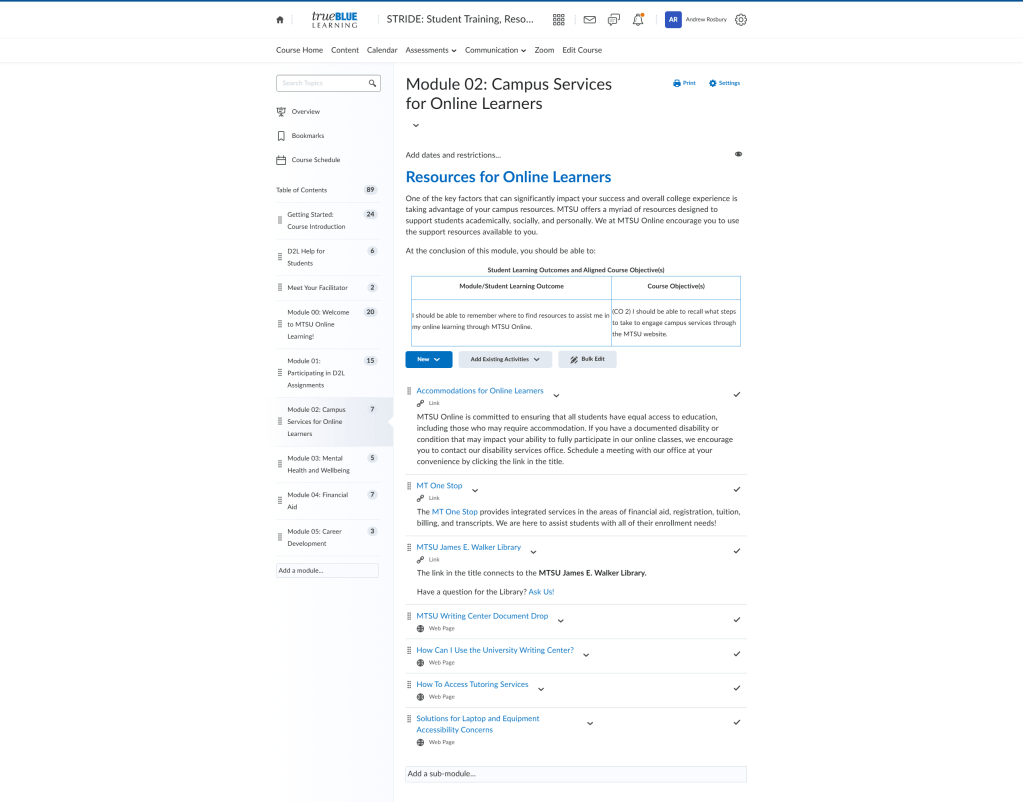Open the MTSU Writing Center Document Drop link

pos(482,616)
